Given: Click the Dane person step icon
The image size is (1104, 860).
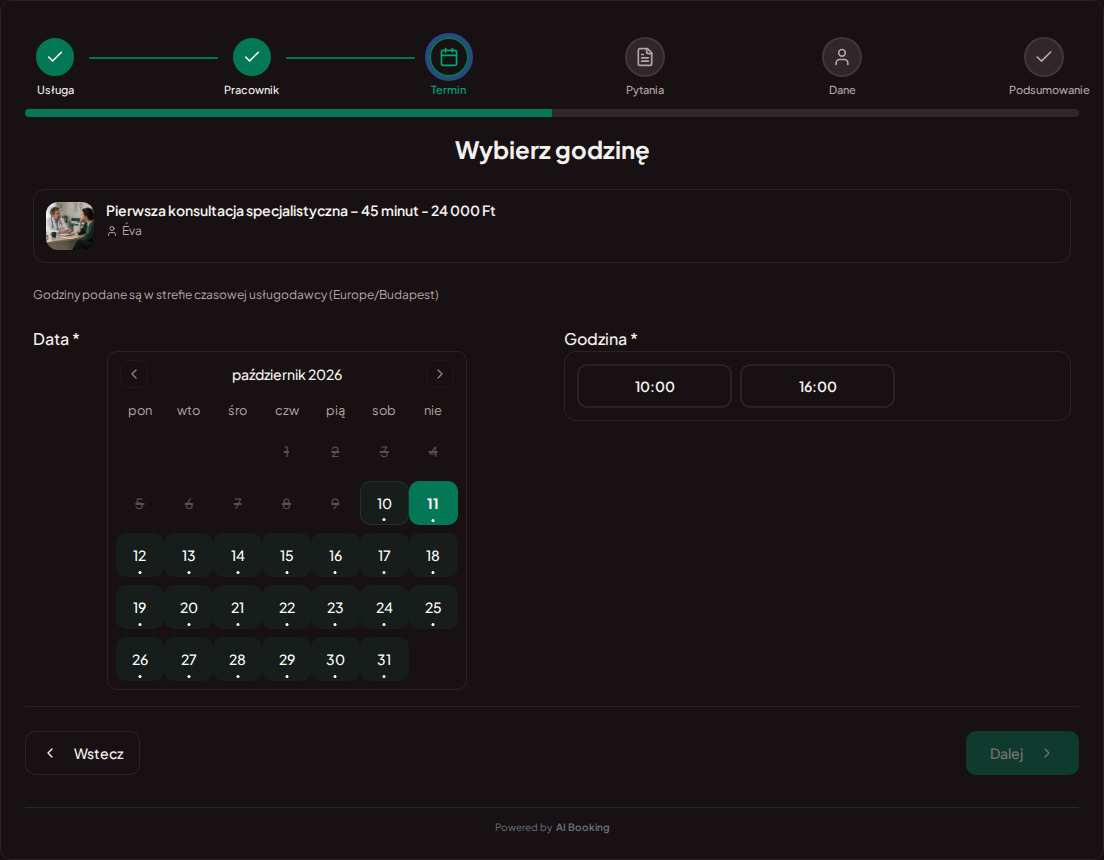Looking at the screenshot, I should point(841,57).
